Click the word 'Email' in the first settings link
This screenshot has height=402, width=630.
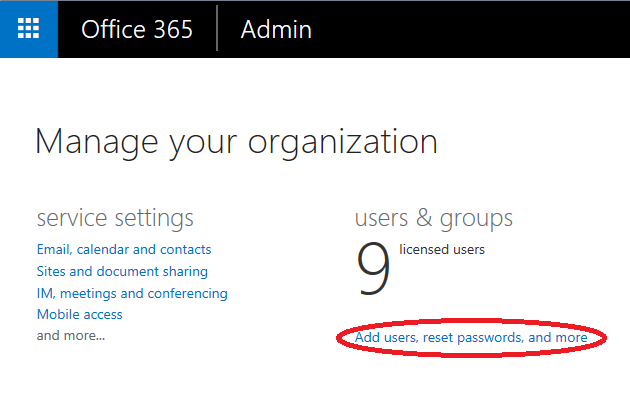54,249
